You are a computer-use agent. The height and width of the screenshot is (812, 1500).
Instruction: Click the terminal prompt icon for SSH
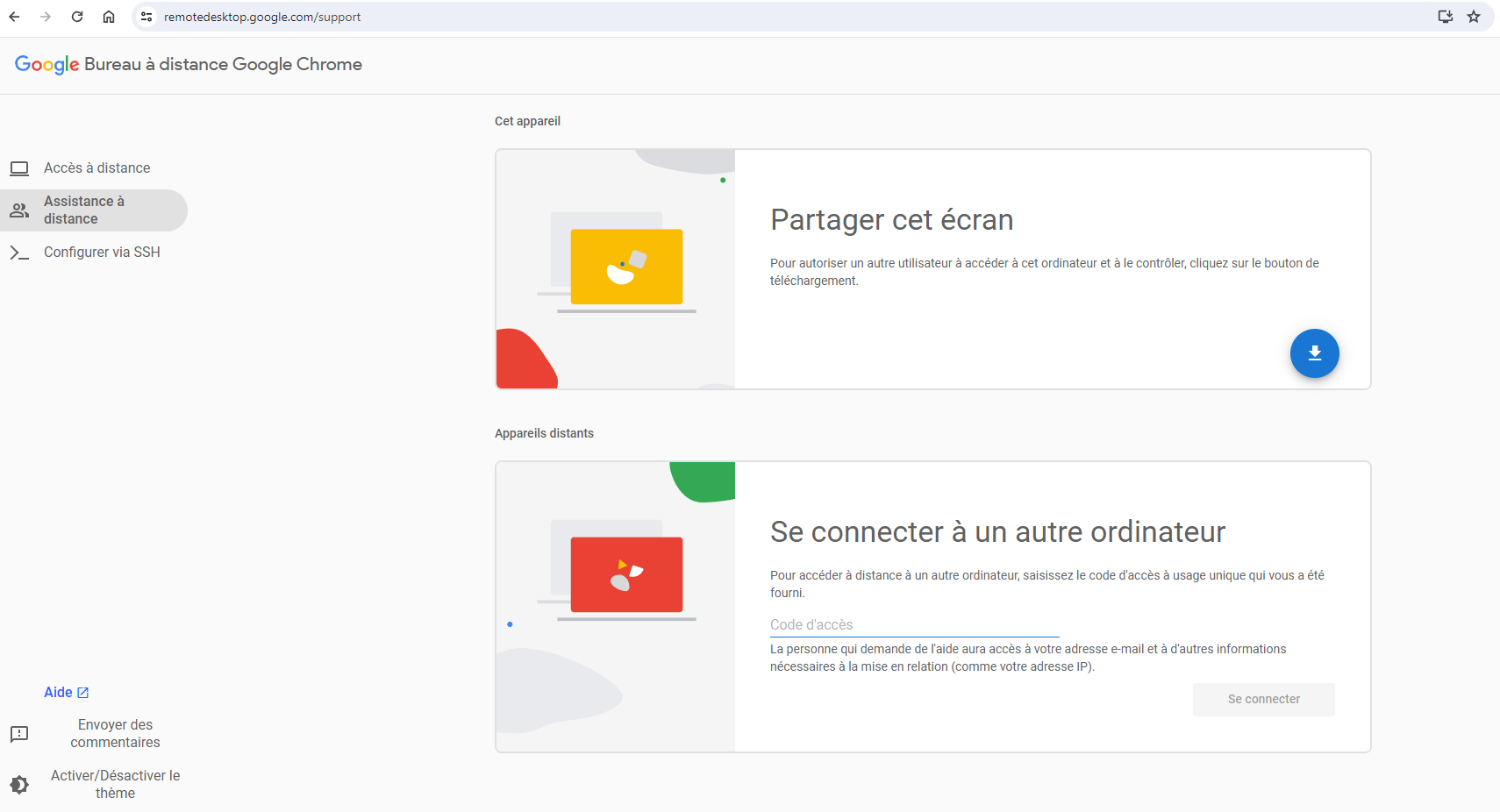pyautogui.click(x=19, y=253)
